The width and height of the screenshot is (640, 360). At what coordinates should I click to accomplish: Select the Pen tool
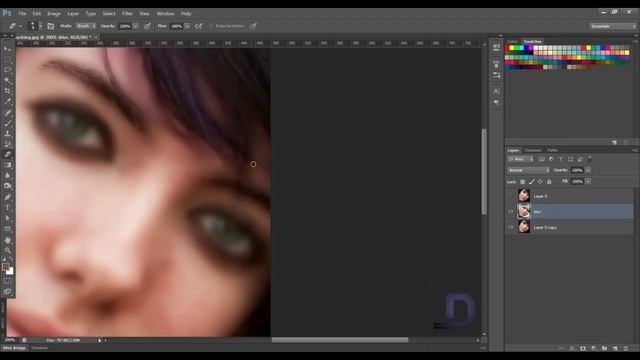pos(7,197)
